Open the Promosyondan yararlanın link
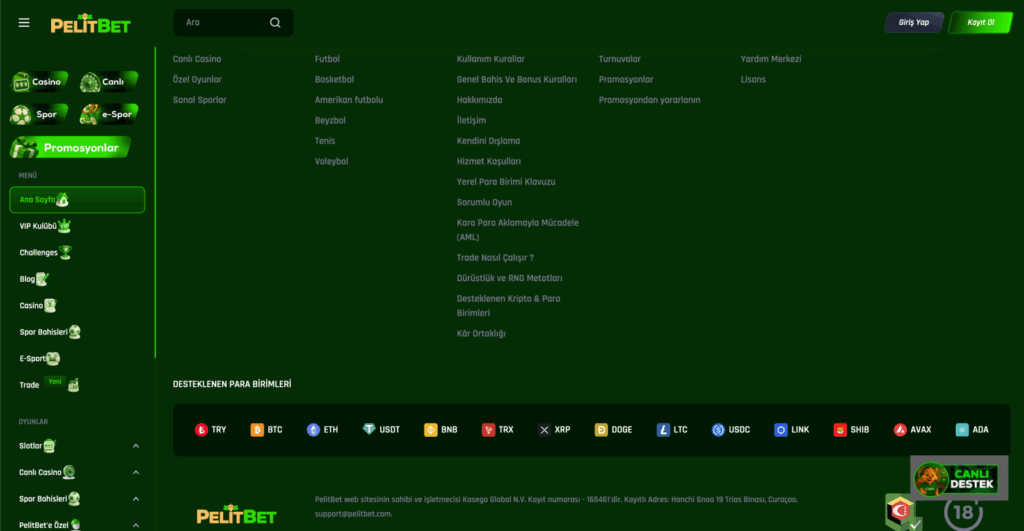Screen dimensions: 1024x531 coord(649,100)
